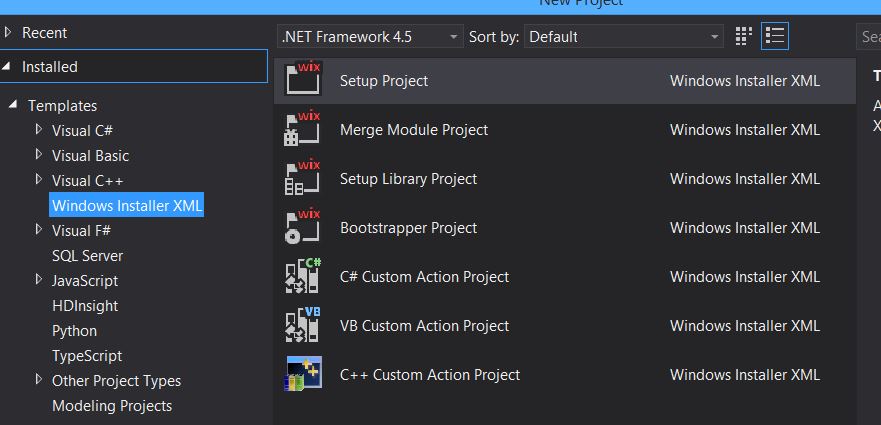This screenshot has height=425, width=881.
Task: Open the .NET Framework version dropdown
Action: pos(370,37)
